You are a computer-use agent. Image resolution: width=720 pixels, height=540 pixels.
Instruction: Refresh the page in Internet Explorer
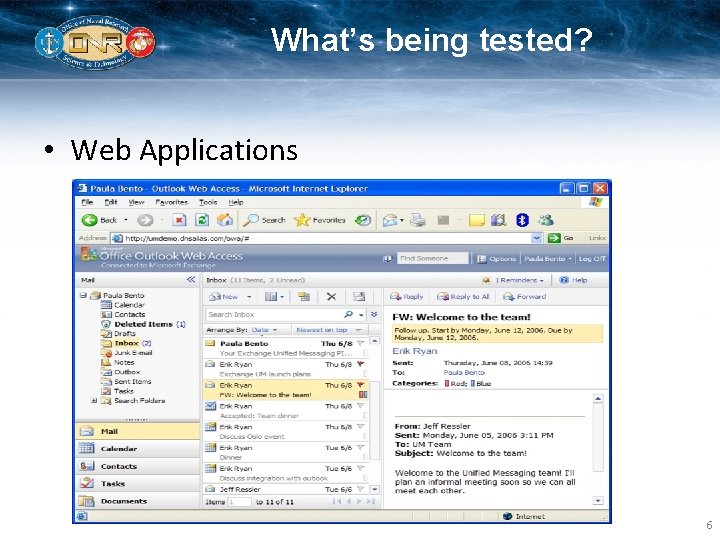pos(202,220)
